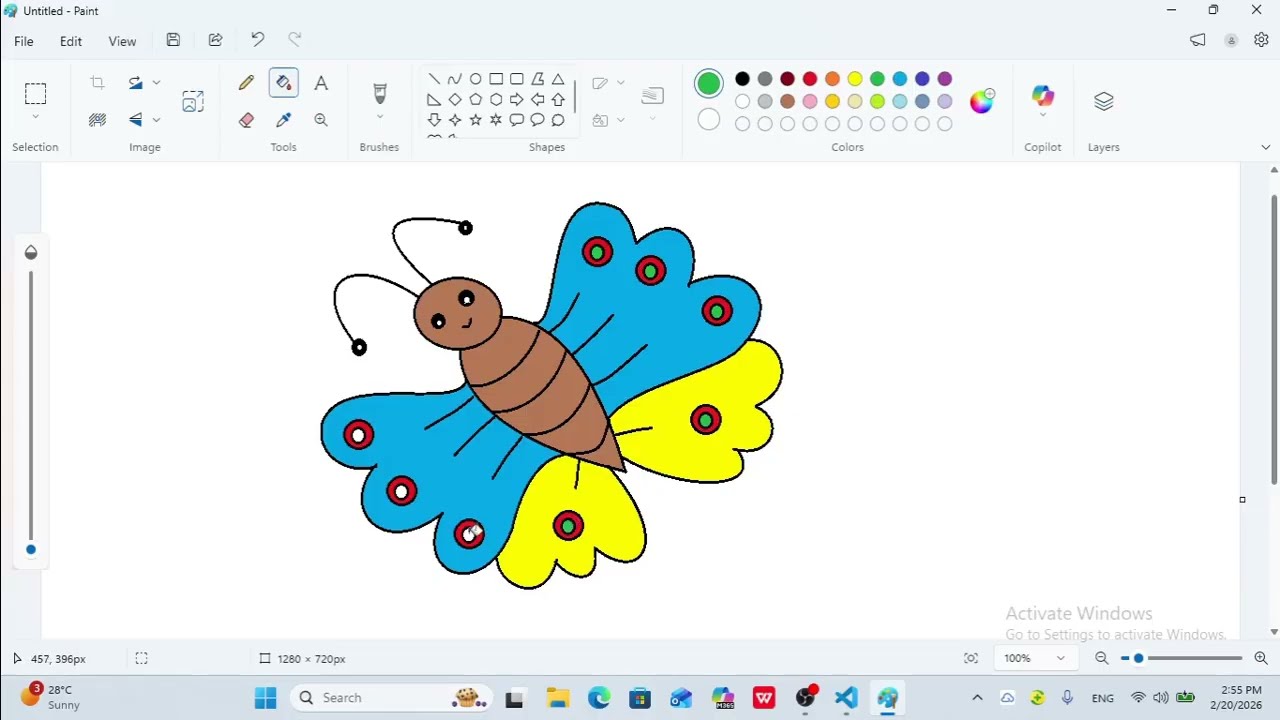Pick the yellow color swatch

tap(855, 79)
